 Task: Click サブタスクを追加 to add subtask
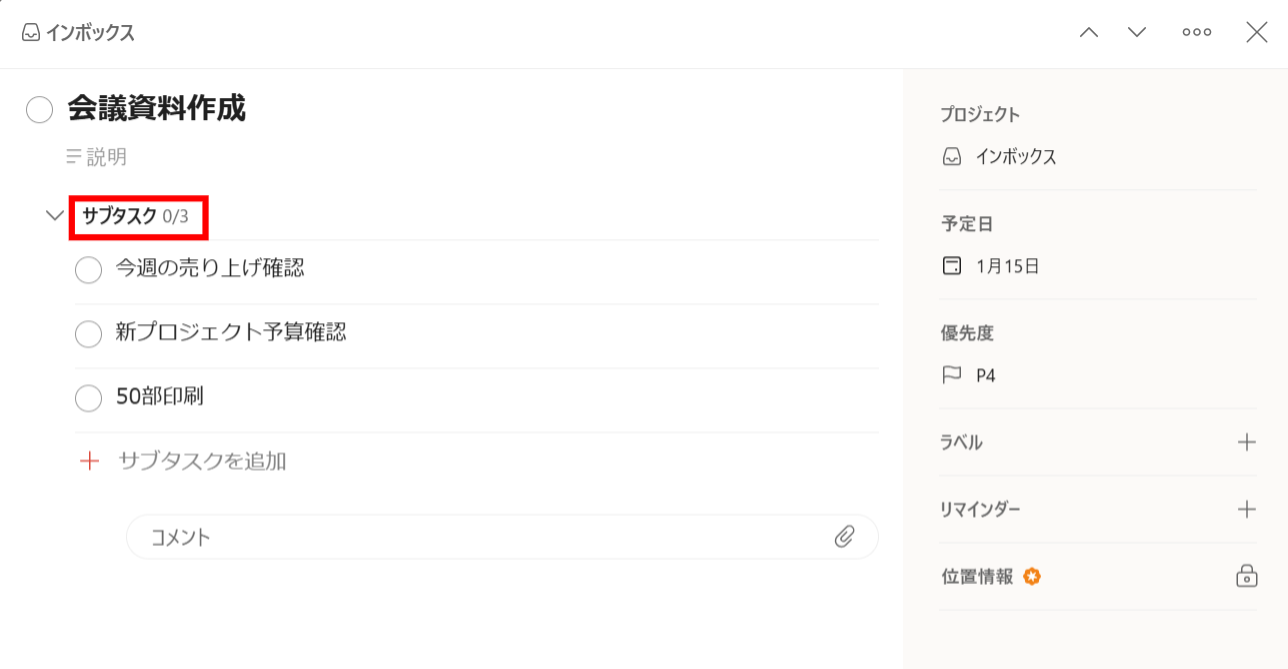(x=202, y=461)
